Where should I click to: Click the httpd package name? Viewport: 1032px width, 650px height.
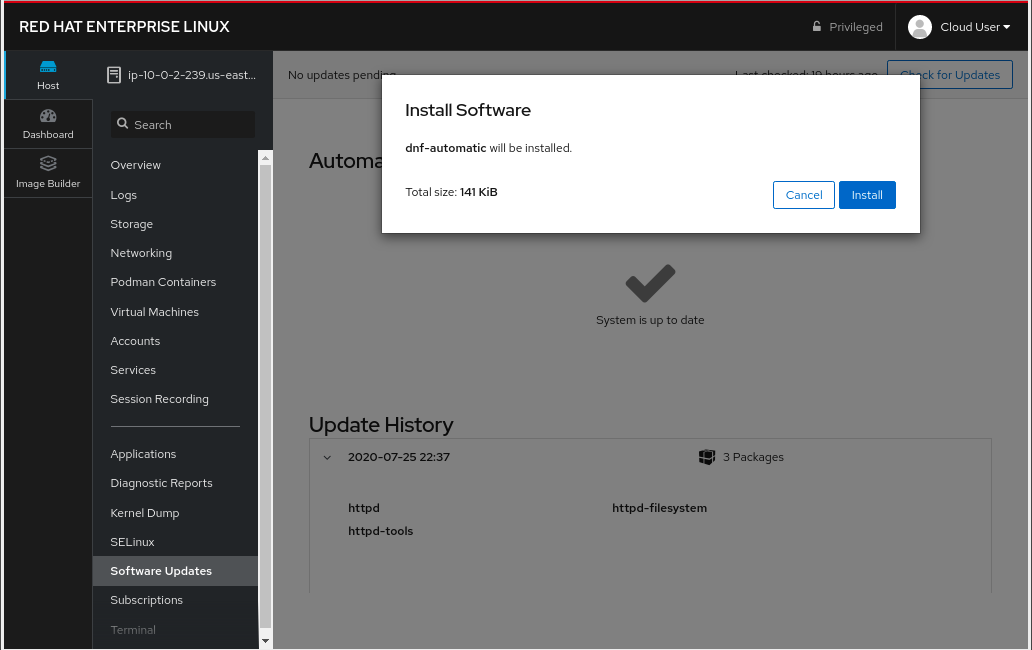click(x=364, y=508)
